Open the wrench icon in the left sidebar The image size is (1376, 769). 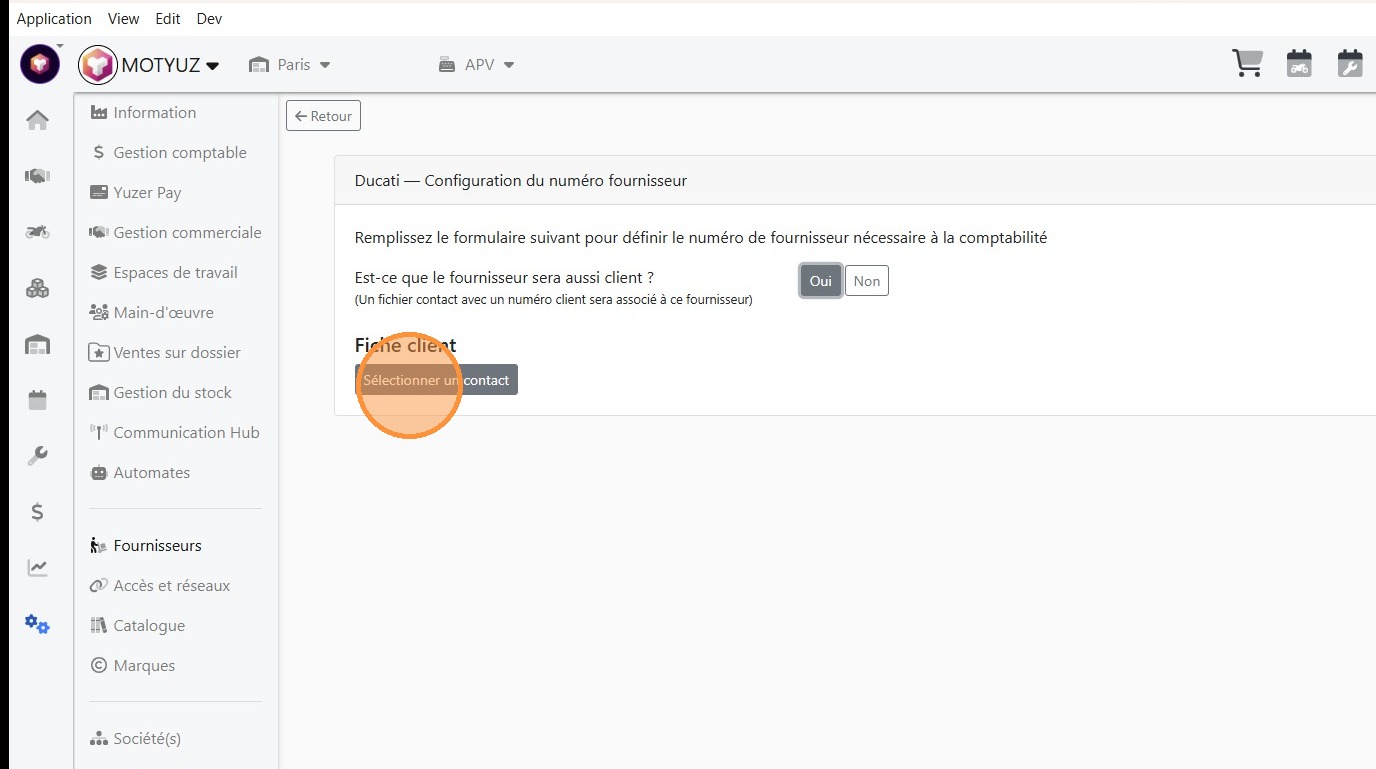tap(37, 456)
